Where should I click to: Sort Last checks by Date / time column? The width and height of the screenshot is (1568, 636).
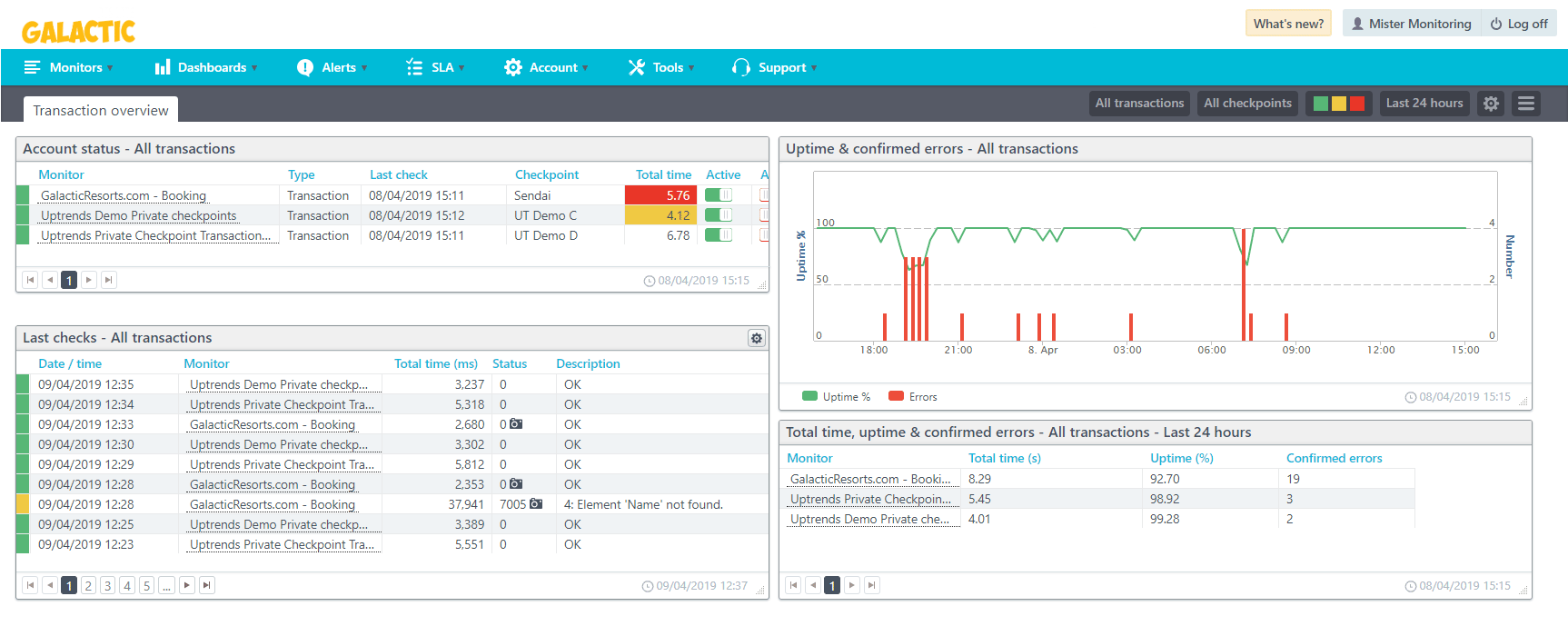tap(70, 363)
